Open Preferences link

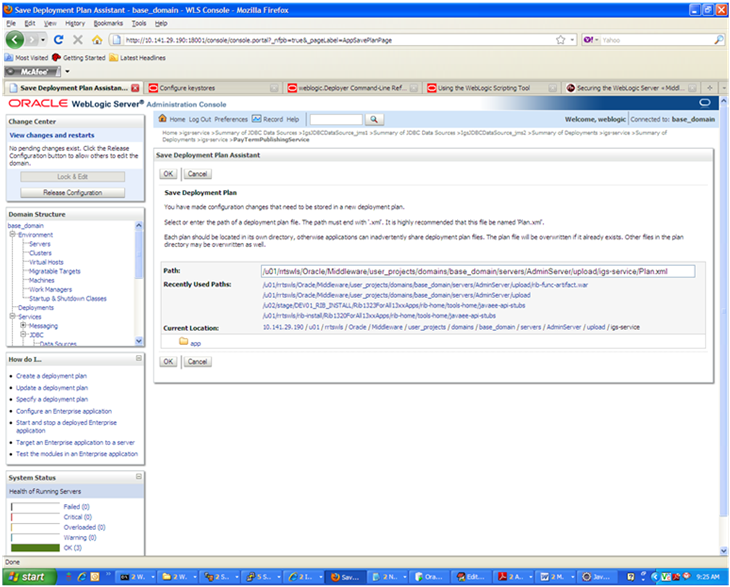[231, 119]
